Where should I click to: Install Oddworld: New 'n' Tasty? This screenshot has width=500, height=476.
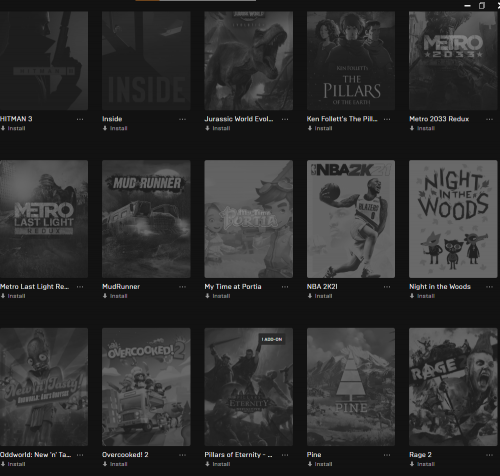point(13,464)
